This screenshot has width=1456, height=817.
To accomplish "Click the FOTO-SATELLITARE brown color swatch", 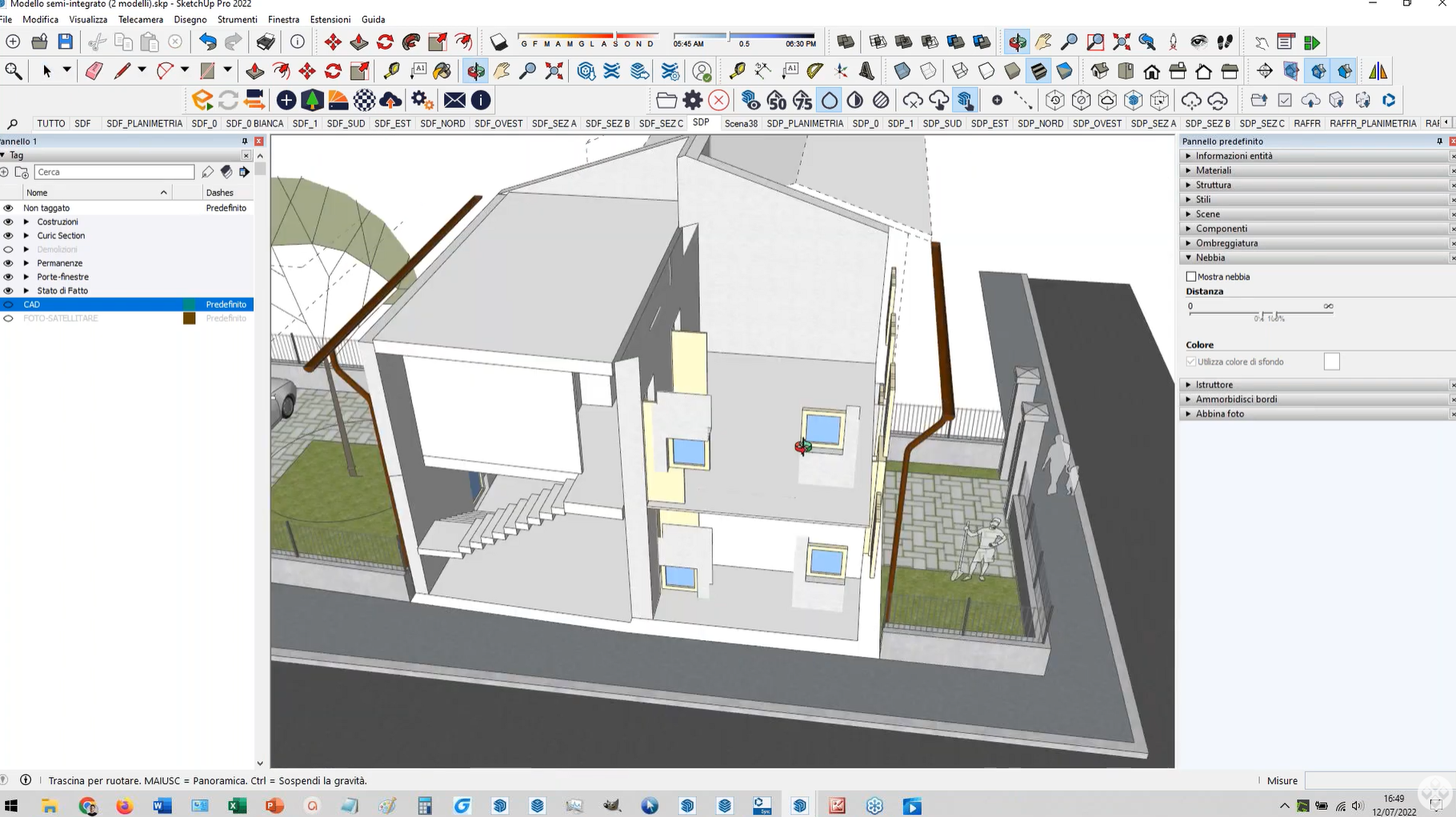I will pyautogui.click(x=190, y=318).
